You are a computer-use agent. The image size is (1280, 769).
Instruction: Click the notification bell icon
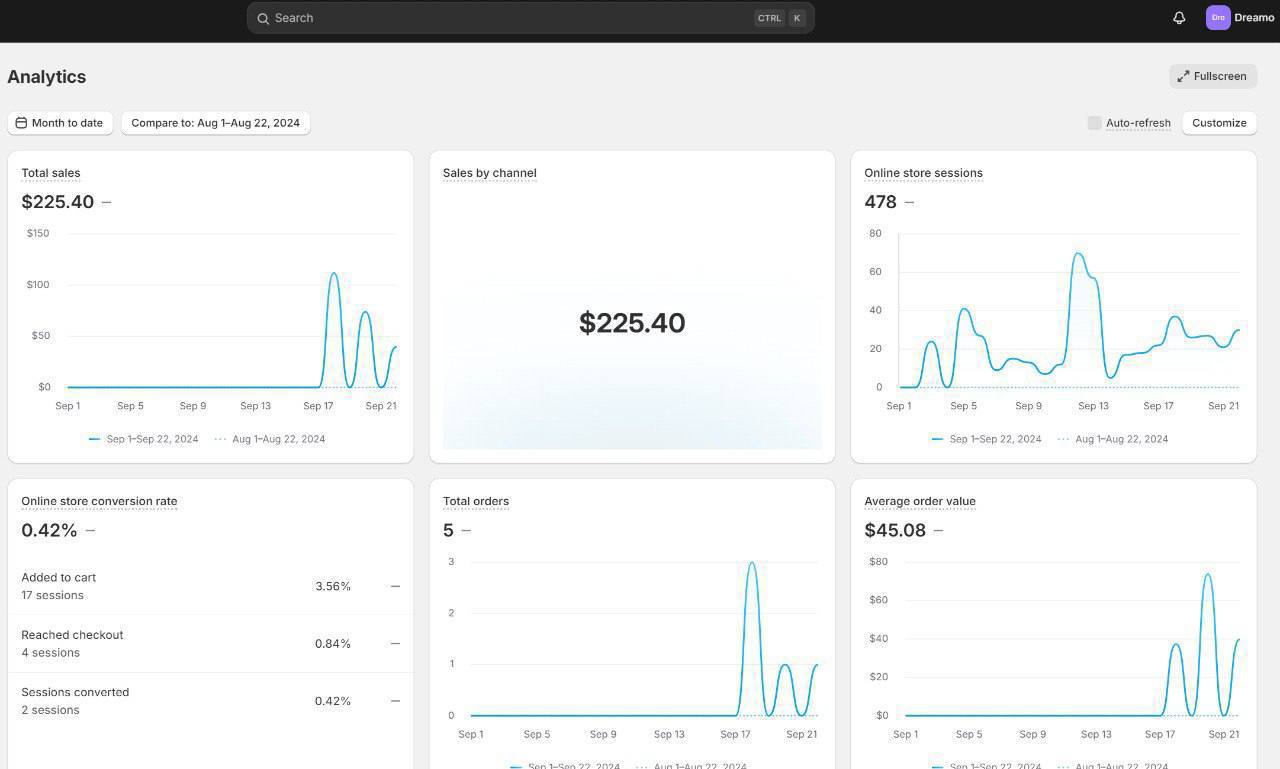(x=1179, y=18)
